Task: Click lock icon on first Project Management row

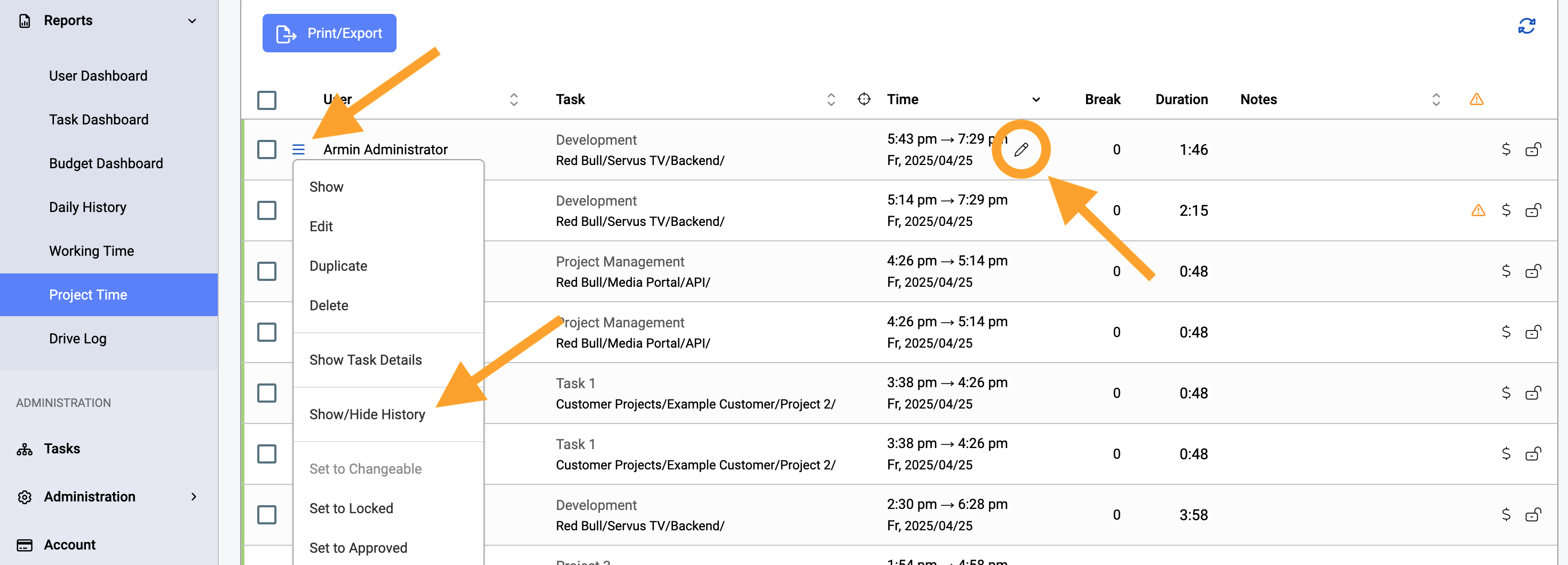Action: 1533,271
